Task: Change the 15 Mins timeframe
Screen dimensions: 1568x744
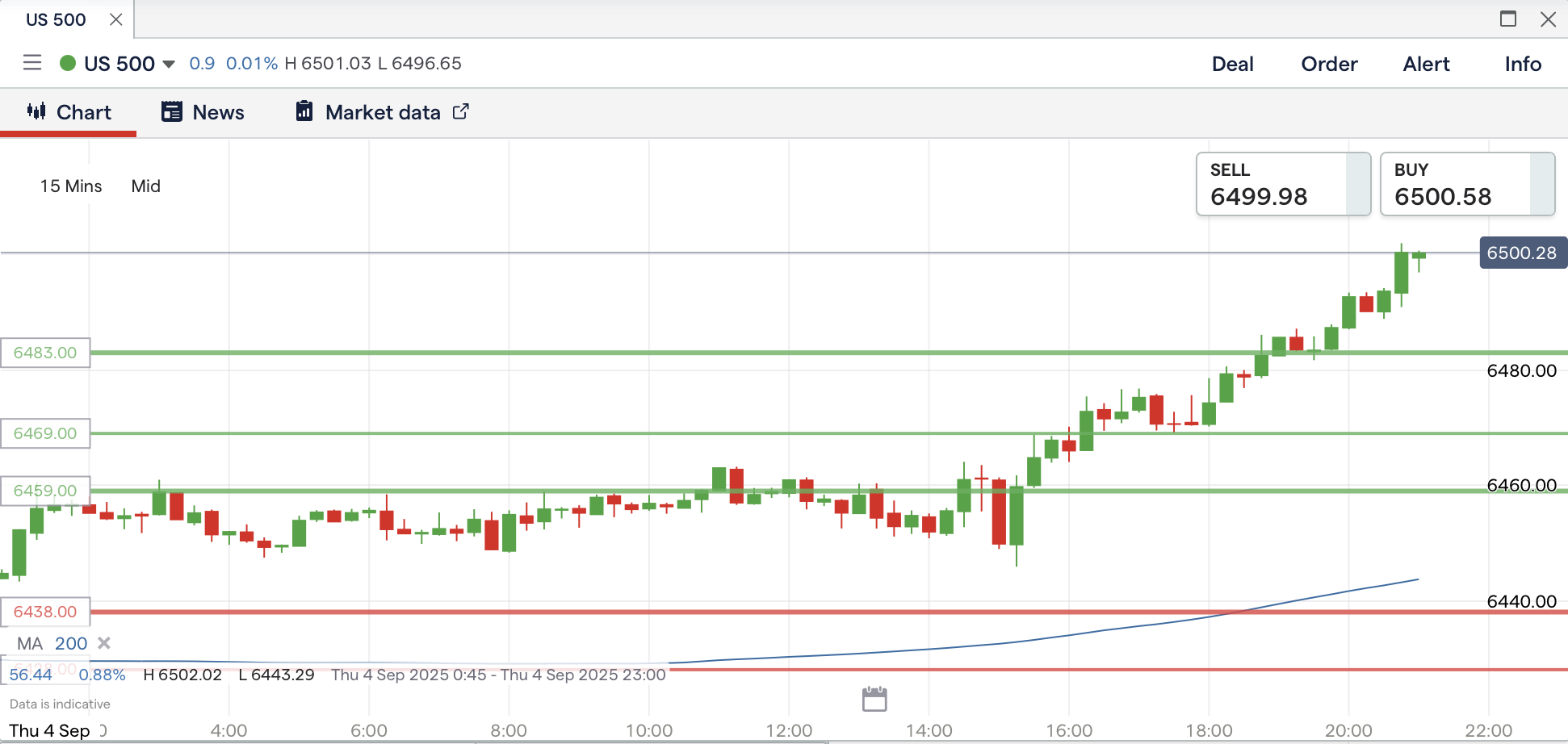Action: 71,186
